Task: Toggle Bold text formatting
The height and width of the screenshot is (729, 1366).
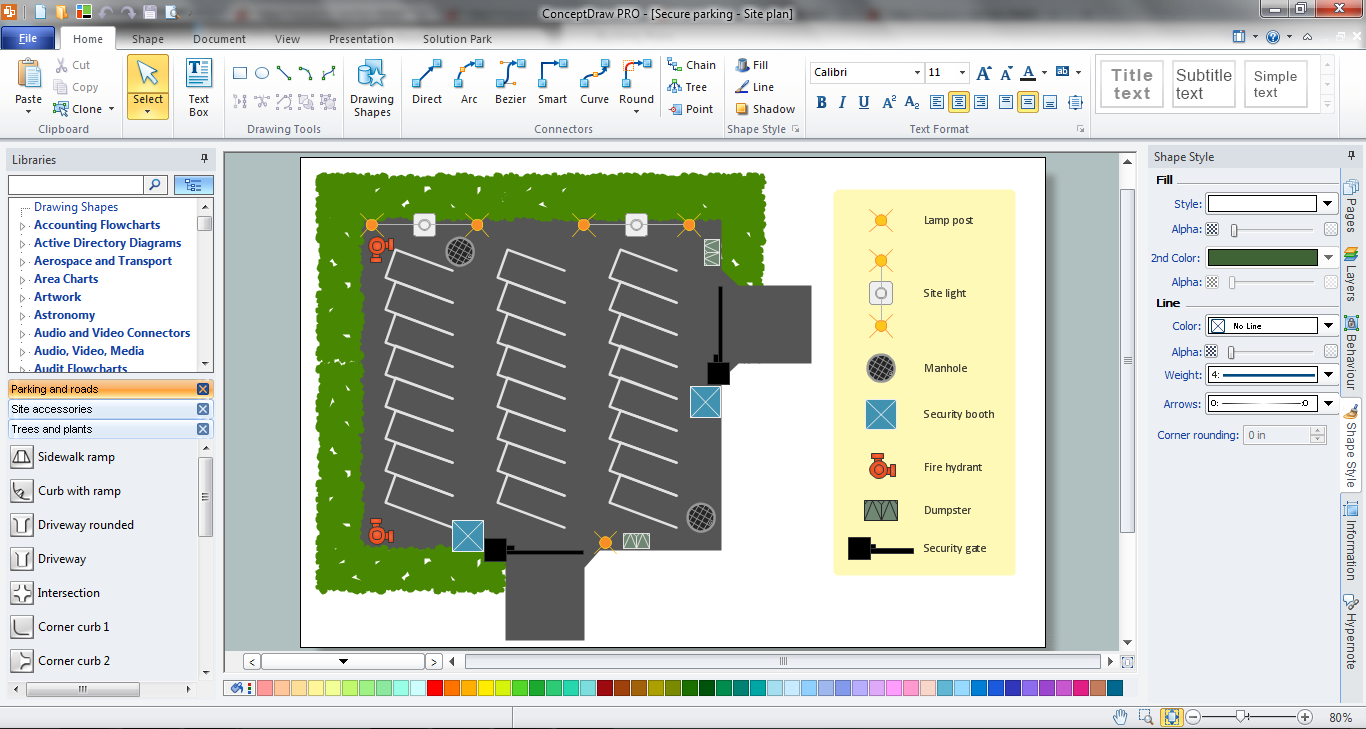Action: pyautogui.click(x=822, y=102)
